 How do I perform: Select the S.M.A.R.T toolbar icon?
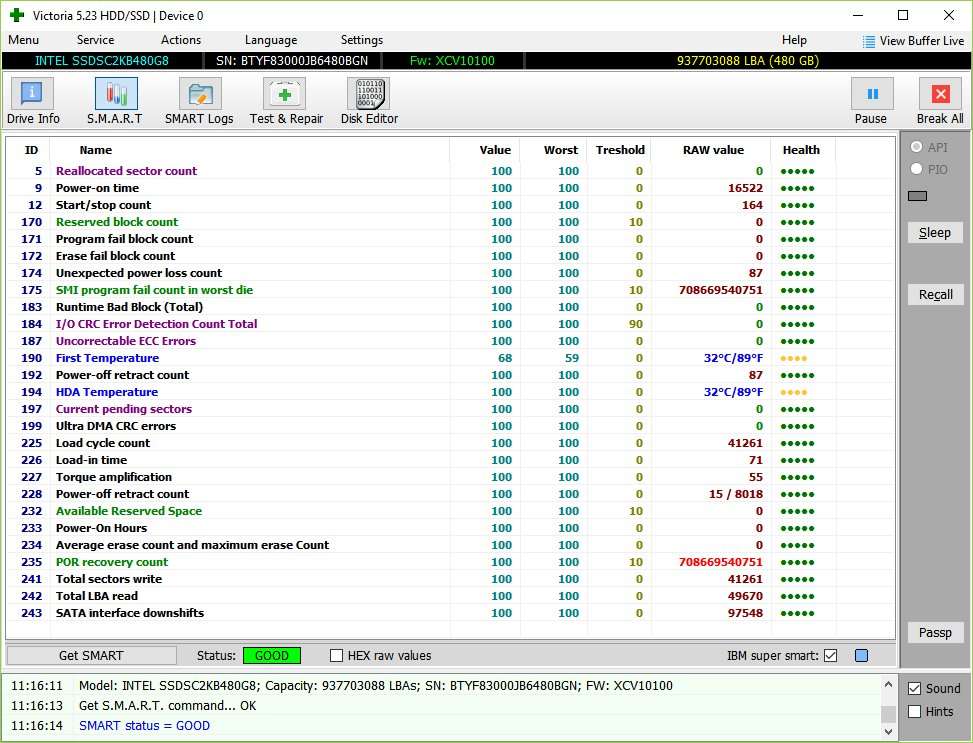pos(115,102)
